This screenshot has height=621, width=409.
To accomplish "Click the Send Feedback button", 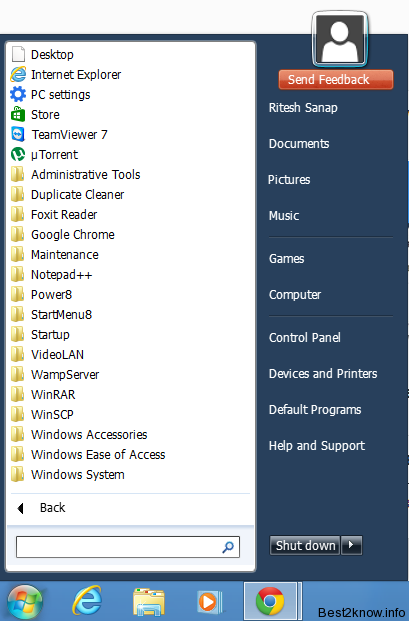I will coord(336,80).
